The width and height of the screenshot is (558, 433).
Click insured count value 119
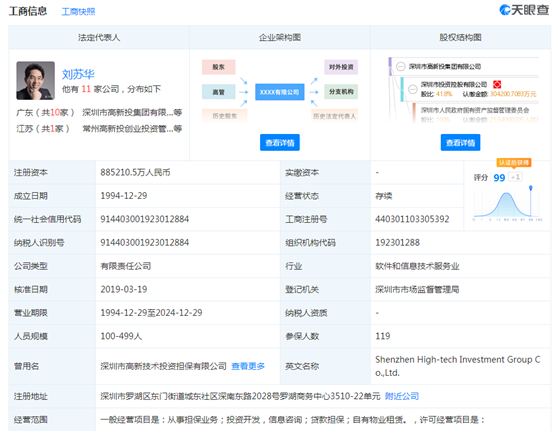point(383,336)
